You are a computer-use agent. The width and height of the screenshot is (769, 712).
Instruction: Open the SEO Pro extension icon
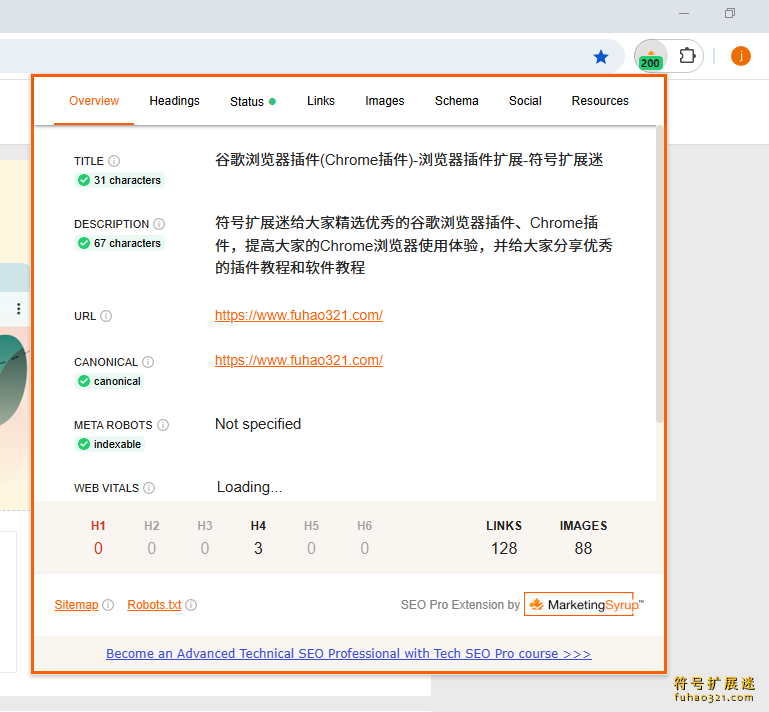pyautogui.click(x=651, y=57)
